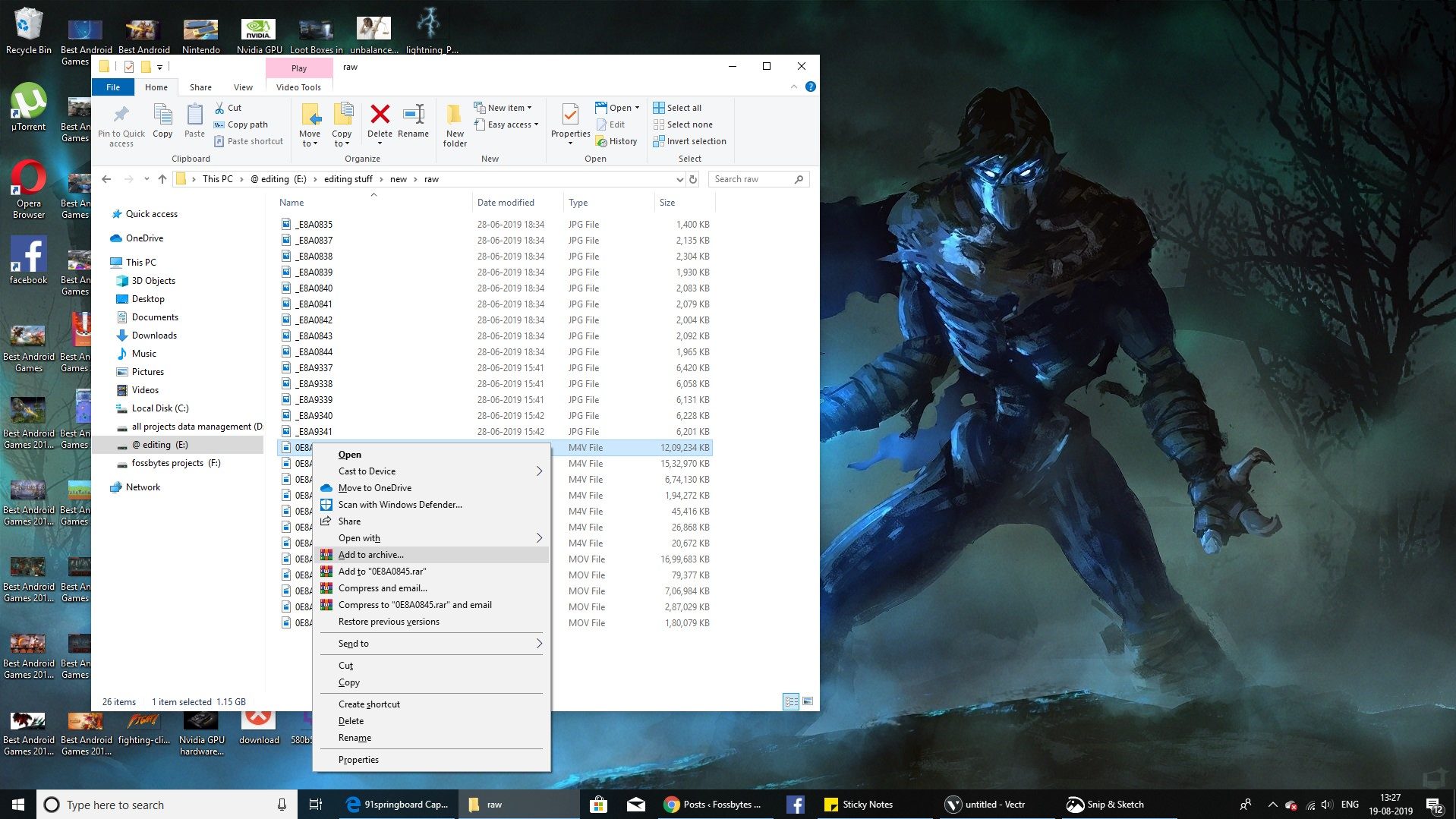Open the 'editing stuff' breadcrumb folder
The image size is (1456, 819).
[348, 179]
